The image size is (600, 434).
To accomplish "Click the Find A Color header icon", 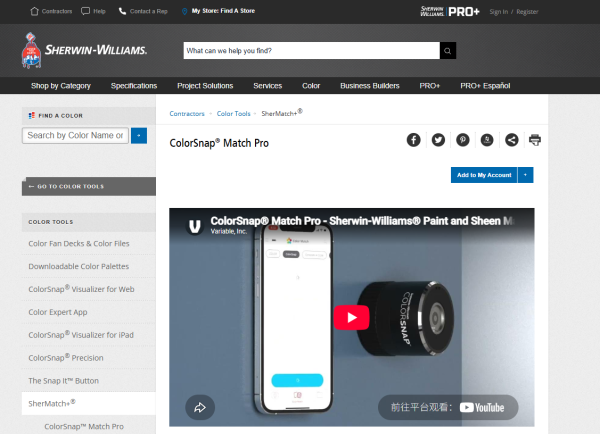I will pos(32,116).
